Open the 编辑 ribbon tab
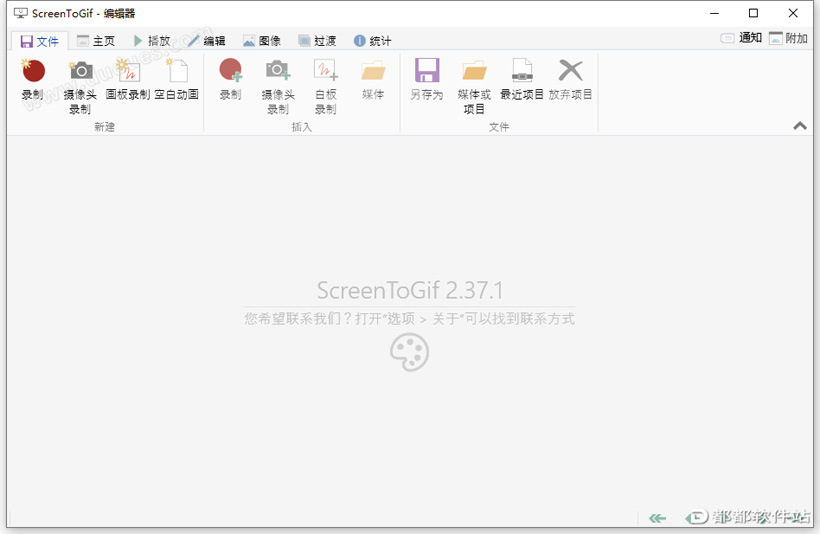This screenshot has width=820, height=534. coord(207,41)
